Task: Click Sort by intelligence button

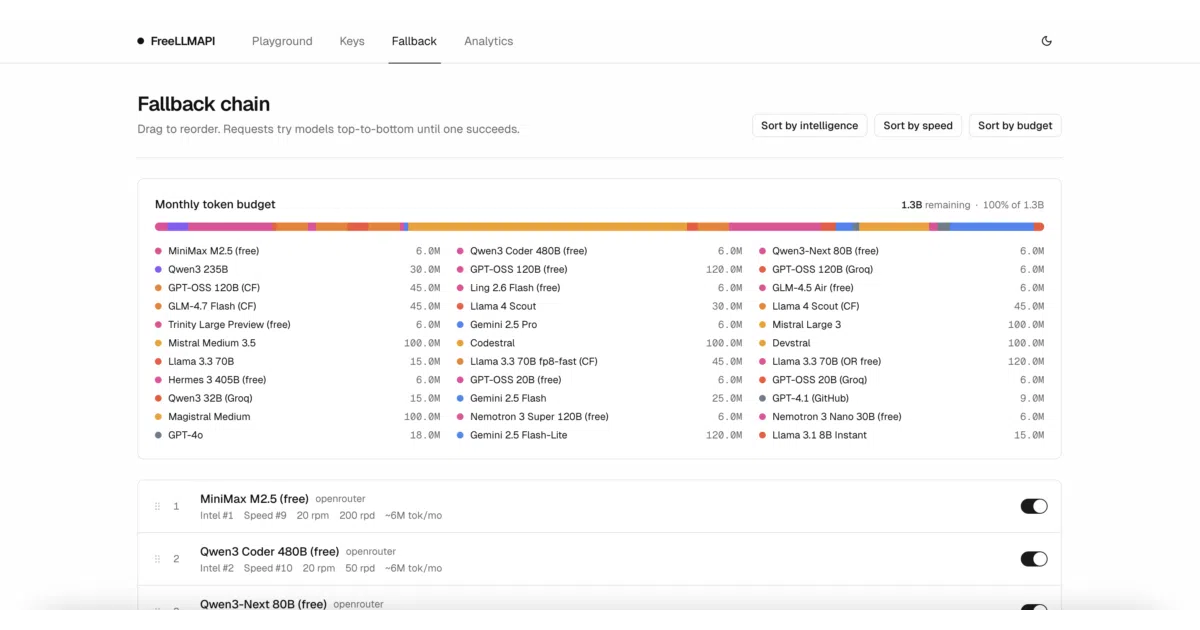Action: tap(809, 125)
